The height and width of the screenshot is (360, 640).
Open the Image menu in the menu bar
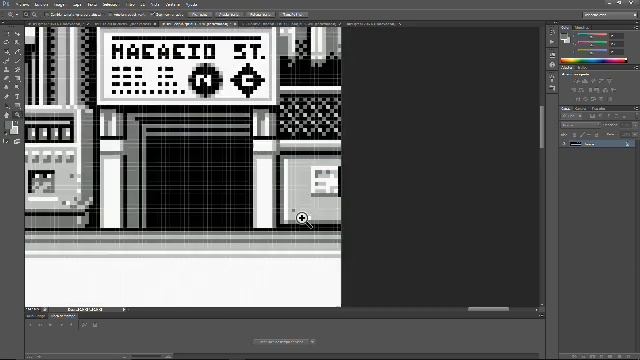[x=59, y=5]
